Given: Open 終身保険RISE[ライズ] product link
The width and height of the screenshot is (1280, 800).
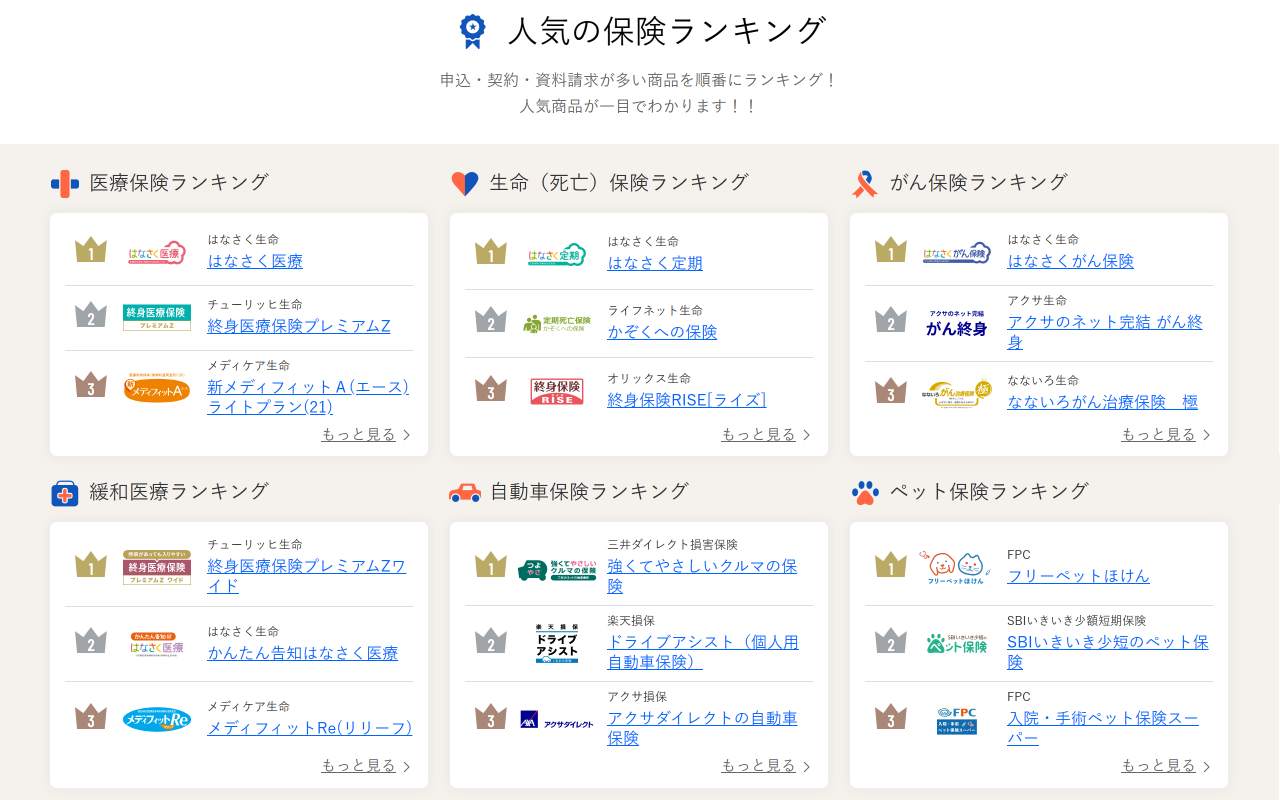Looking at the screenshot, I should click(x=687, y=400).
